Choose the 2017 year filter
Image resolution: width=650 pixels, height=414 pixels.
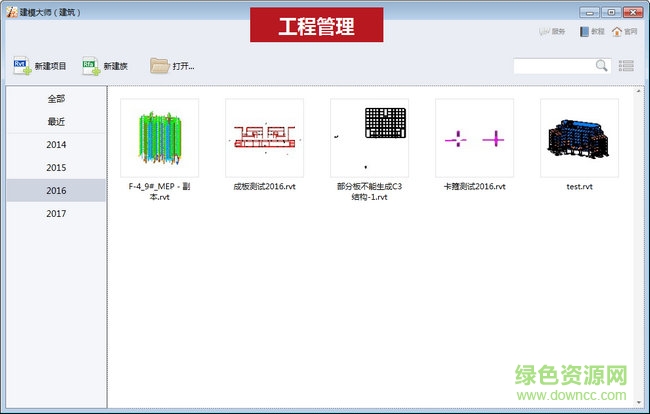[x=56, y=214]
